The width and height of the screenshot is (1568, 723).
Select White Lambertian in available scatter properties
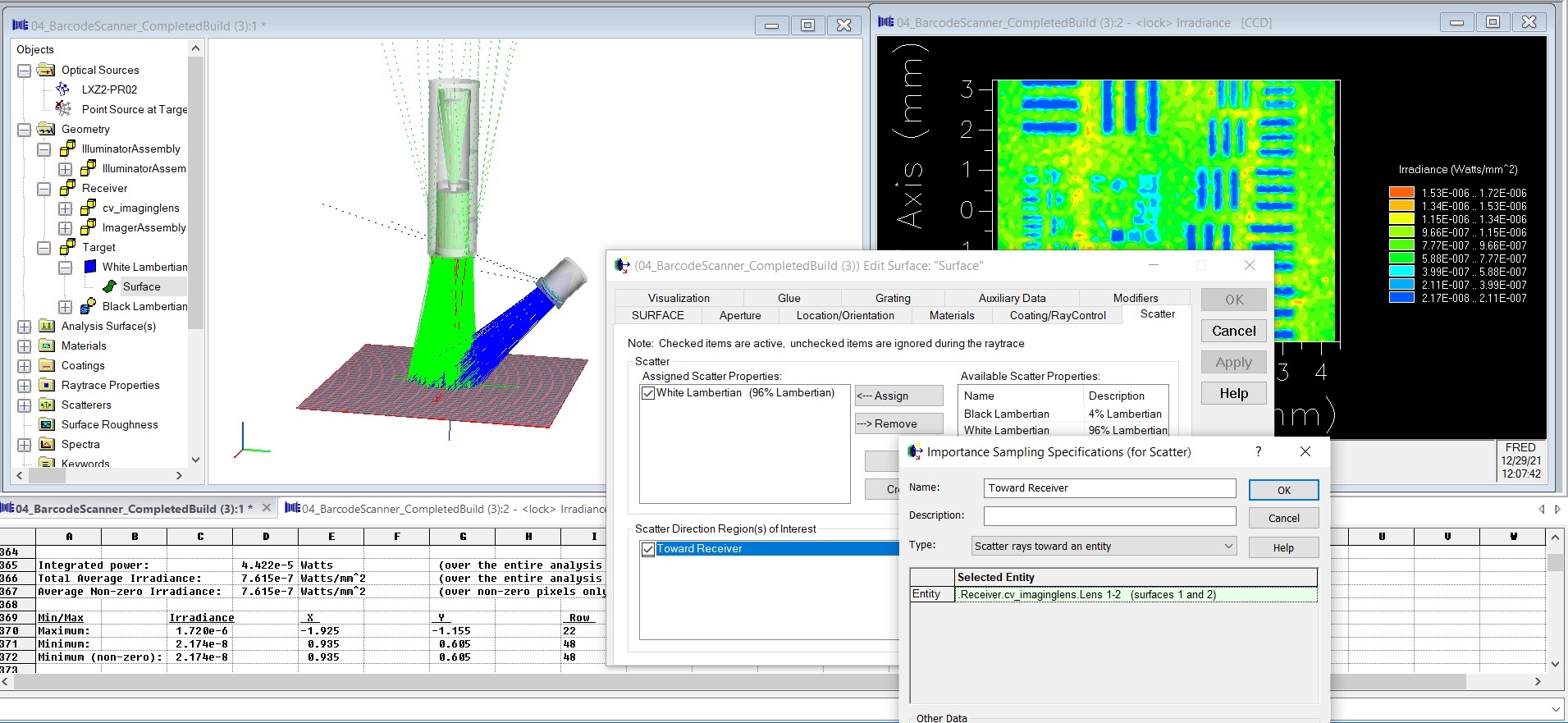click(x=1064, y=430)
